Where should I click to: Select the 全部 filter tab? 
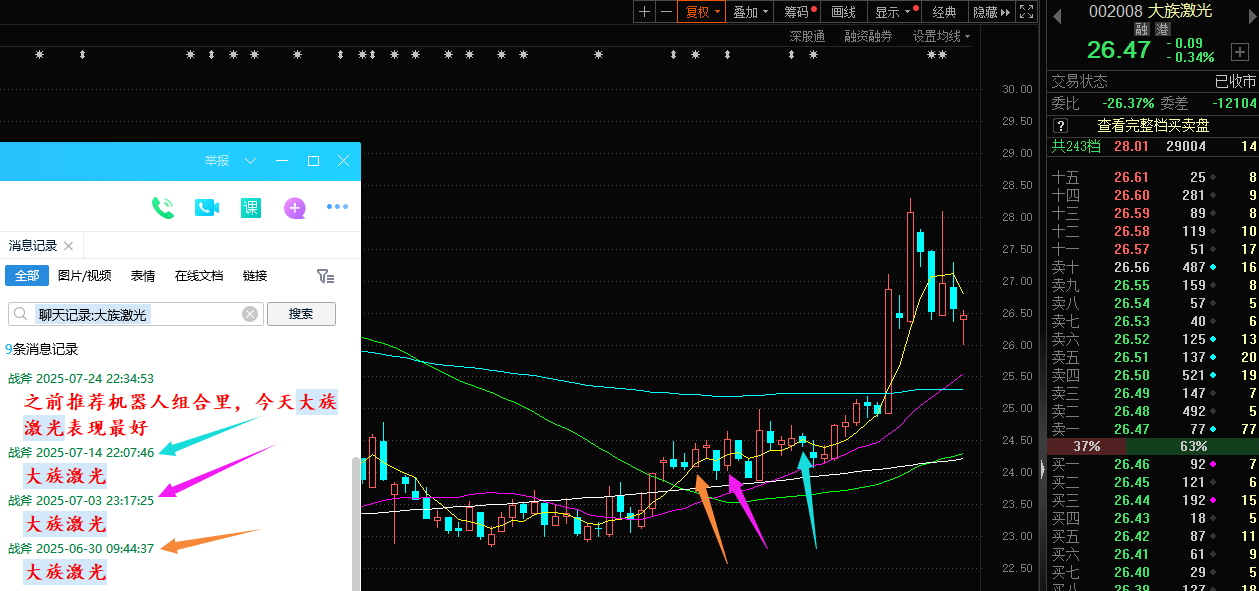[27, 276]
